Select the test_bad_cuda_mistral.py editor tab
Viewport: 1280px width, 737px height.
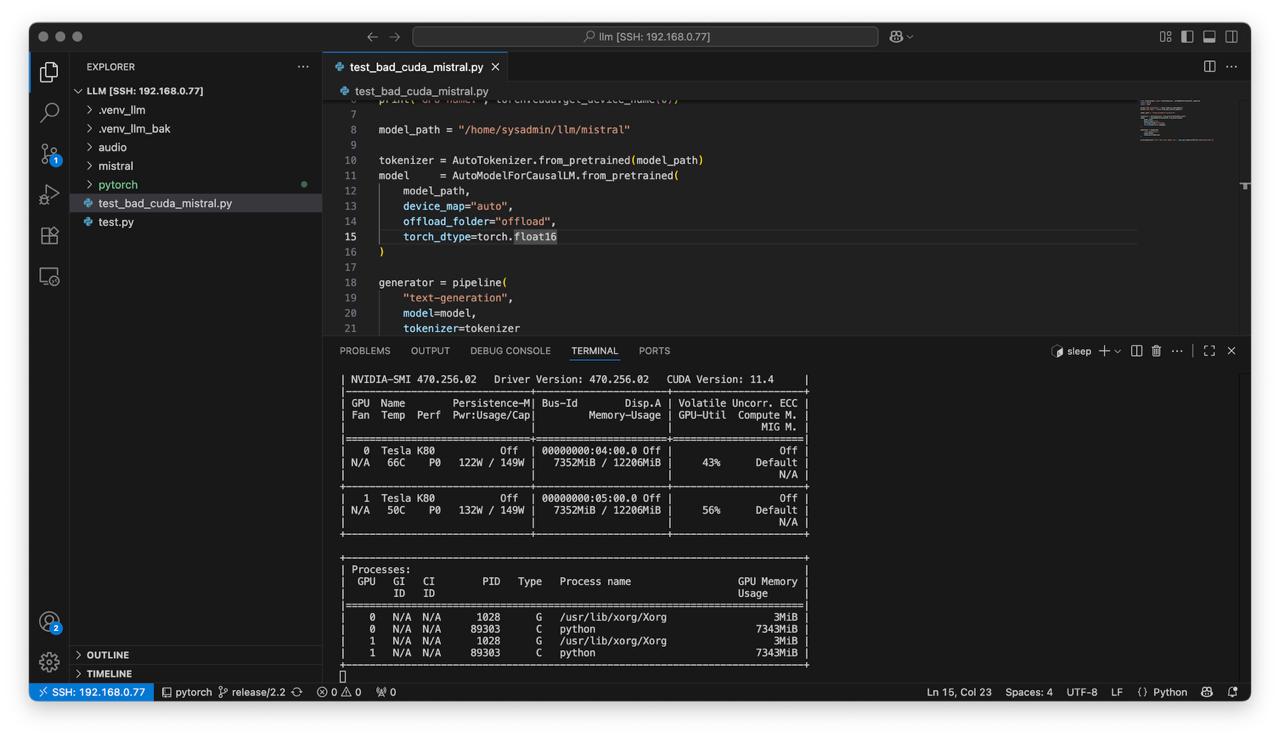(x=416, y=67)
